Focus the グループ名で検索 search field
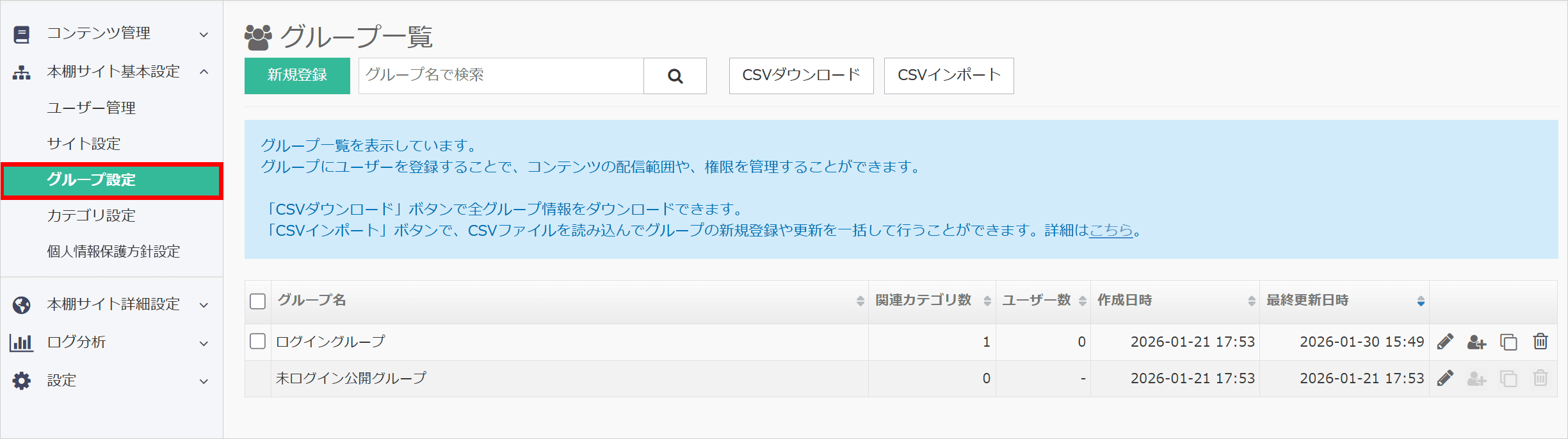This screenshot has height=439, width=1568. pos(501,76)
